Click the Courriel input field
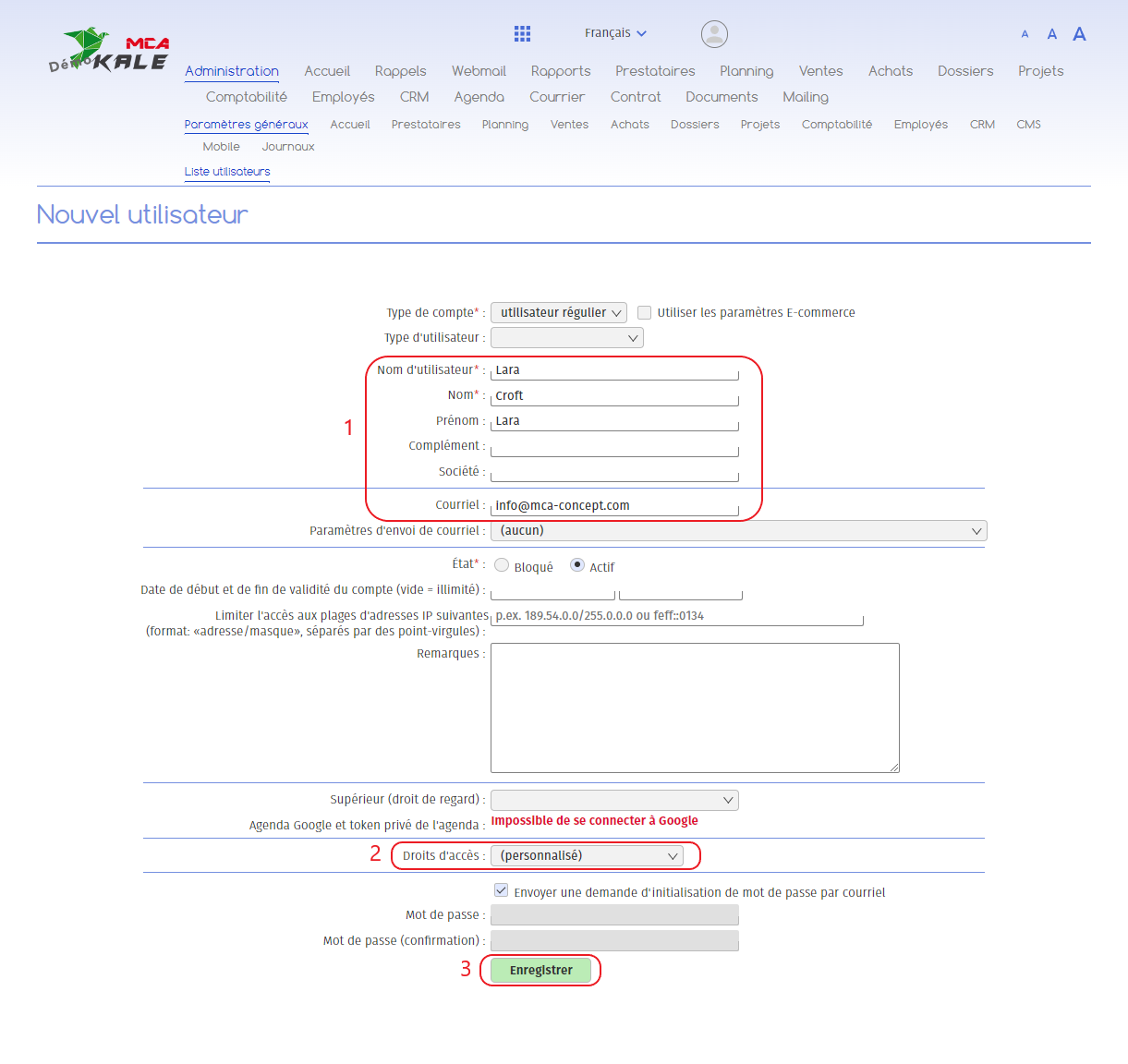The width and height of the screenshot is (1128, 1064). [614, 505]
